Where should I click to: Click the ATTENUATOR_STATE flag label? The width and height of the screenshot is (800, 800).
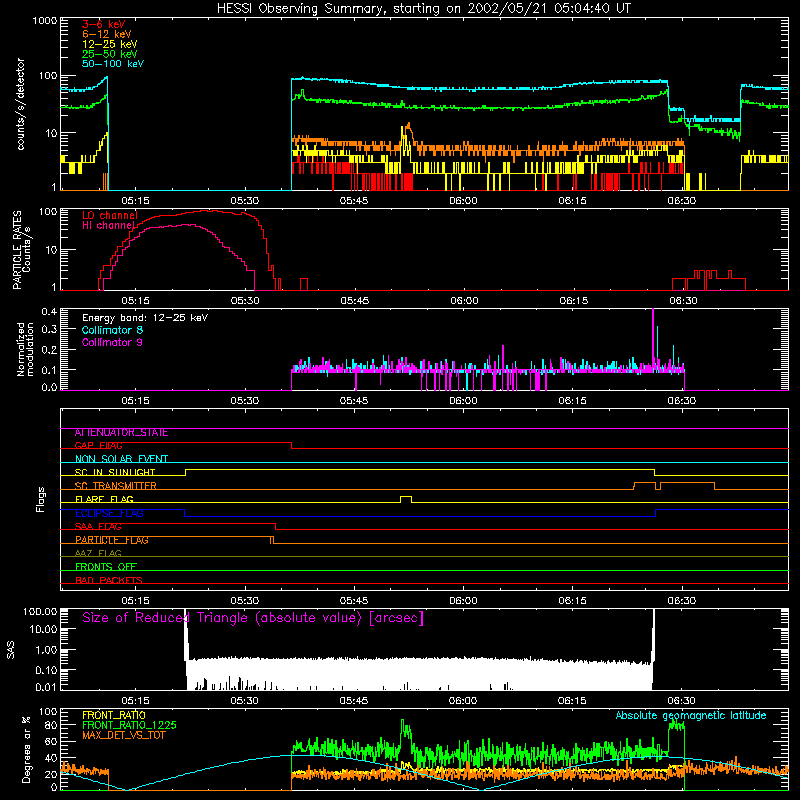tap(121, 433)
